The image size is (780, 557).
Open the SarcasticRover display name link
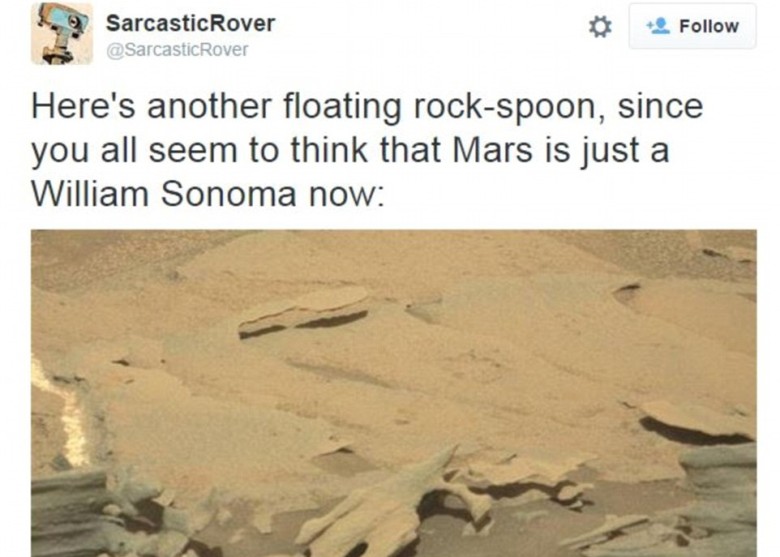click(x=190, y=23)
